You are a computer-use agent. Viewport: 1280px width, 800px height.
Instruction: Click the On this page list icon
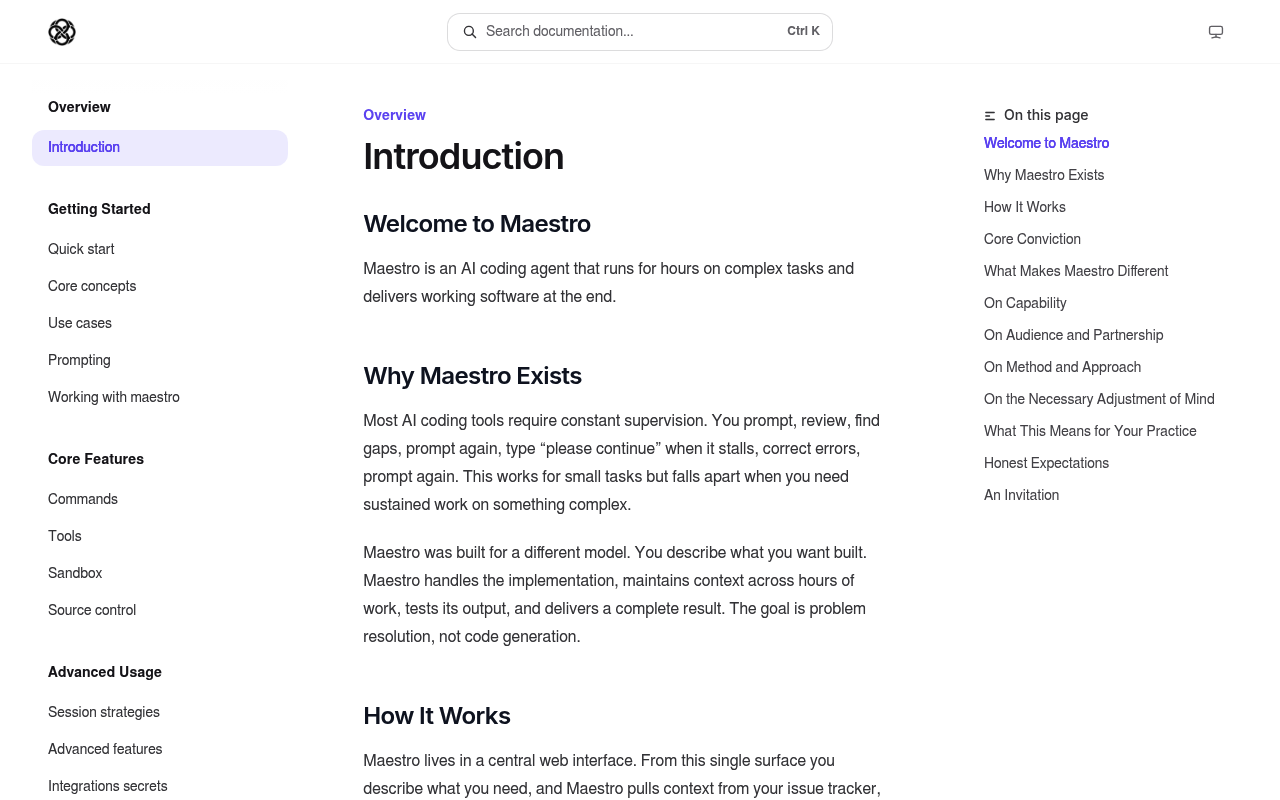click(x=990, y=116)
